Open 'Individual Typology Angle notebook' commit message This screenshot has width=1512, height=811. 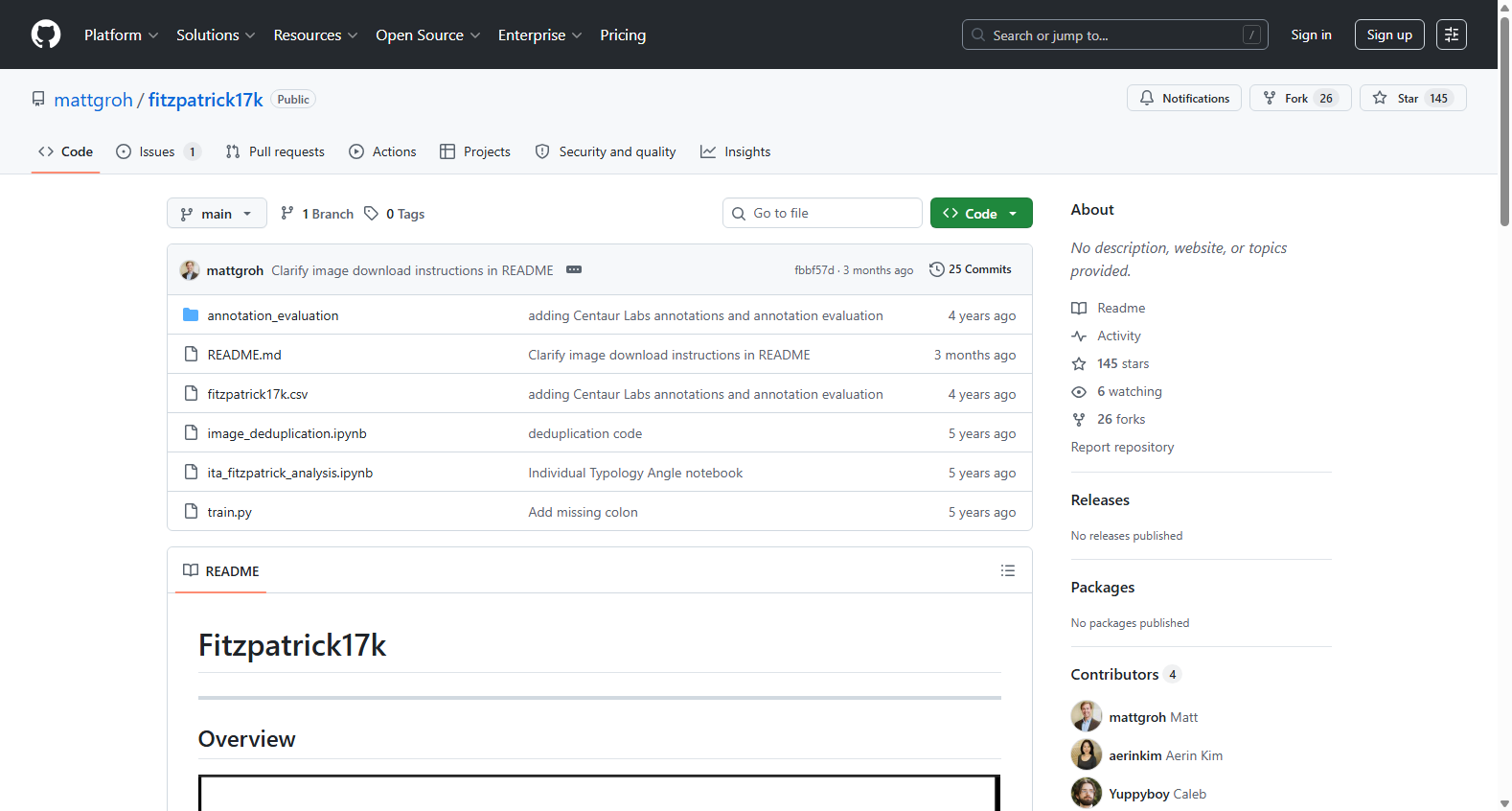coord(635,473)
